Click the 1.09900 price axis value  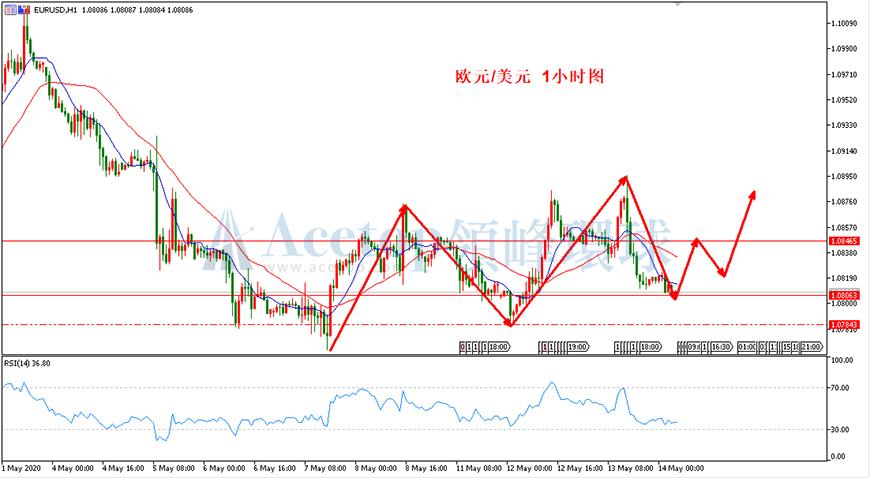843,49
